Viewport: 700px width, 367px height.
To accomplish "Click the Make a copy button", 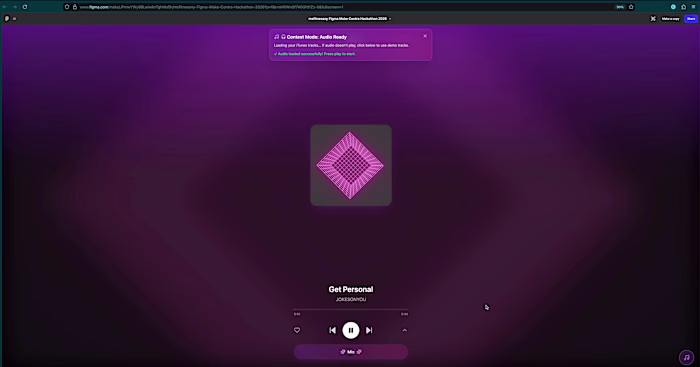I will [670, 19].
